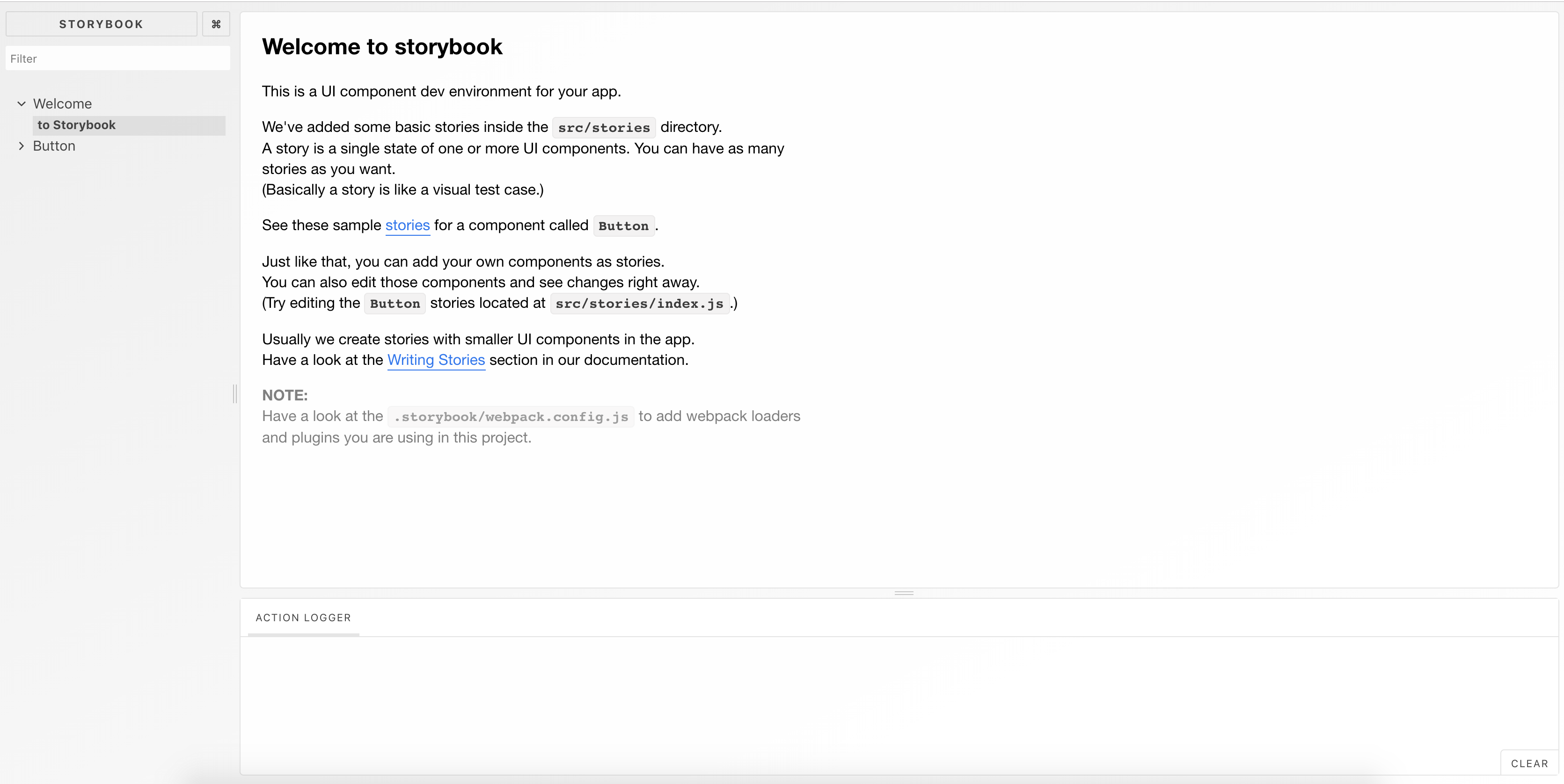Click the src/stories code snippet
1564x784 pixels.
604,127
